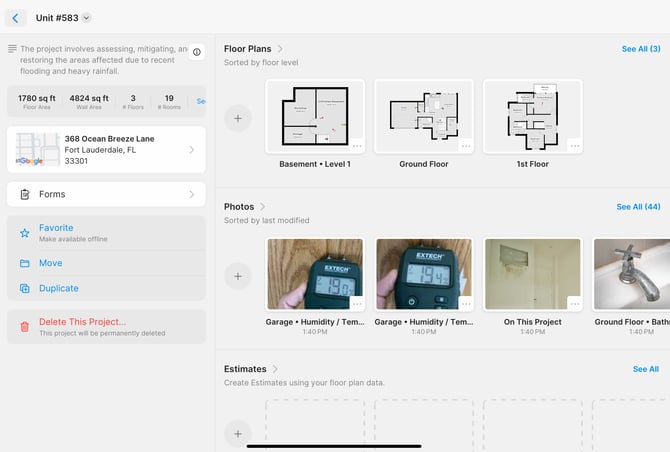Viewport: 670px width, 452px height.
Task: Open the 1st Floor plan thumbnail
Action: tap(532, 115)
